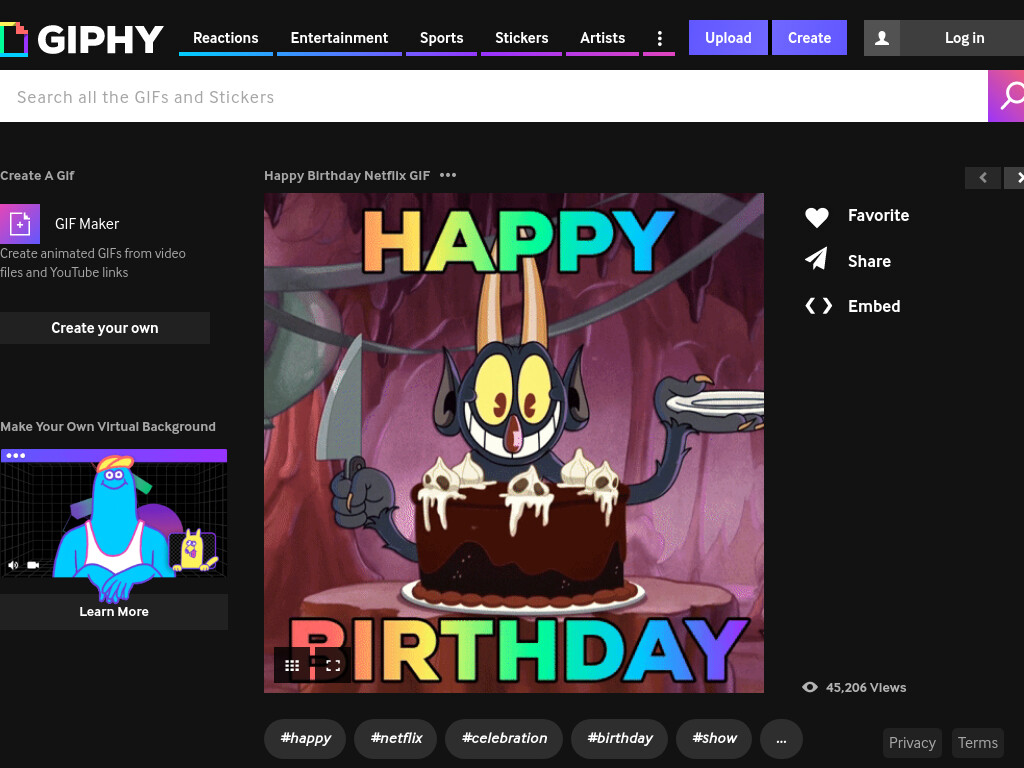Select the #celebration tag
1024x768 pixels.
point(504,739)
